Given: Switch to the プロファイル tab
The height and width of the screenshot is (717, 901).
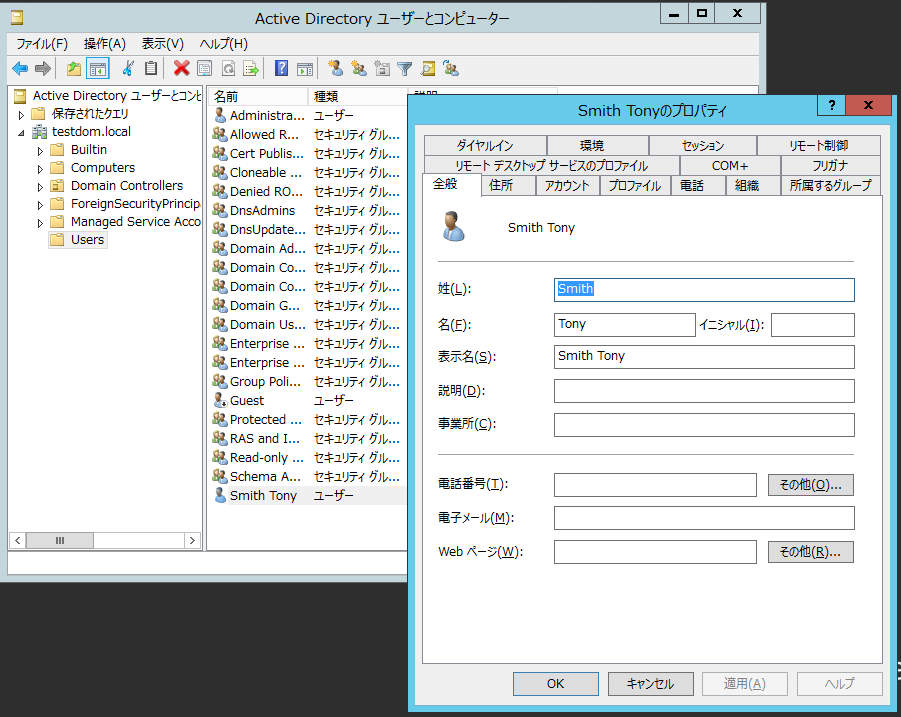Looking at the screenshot, I should coord(635,186).
